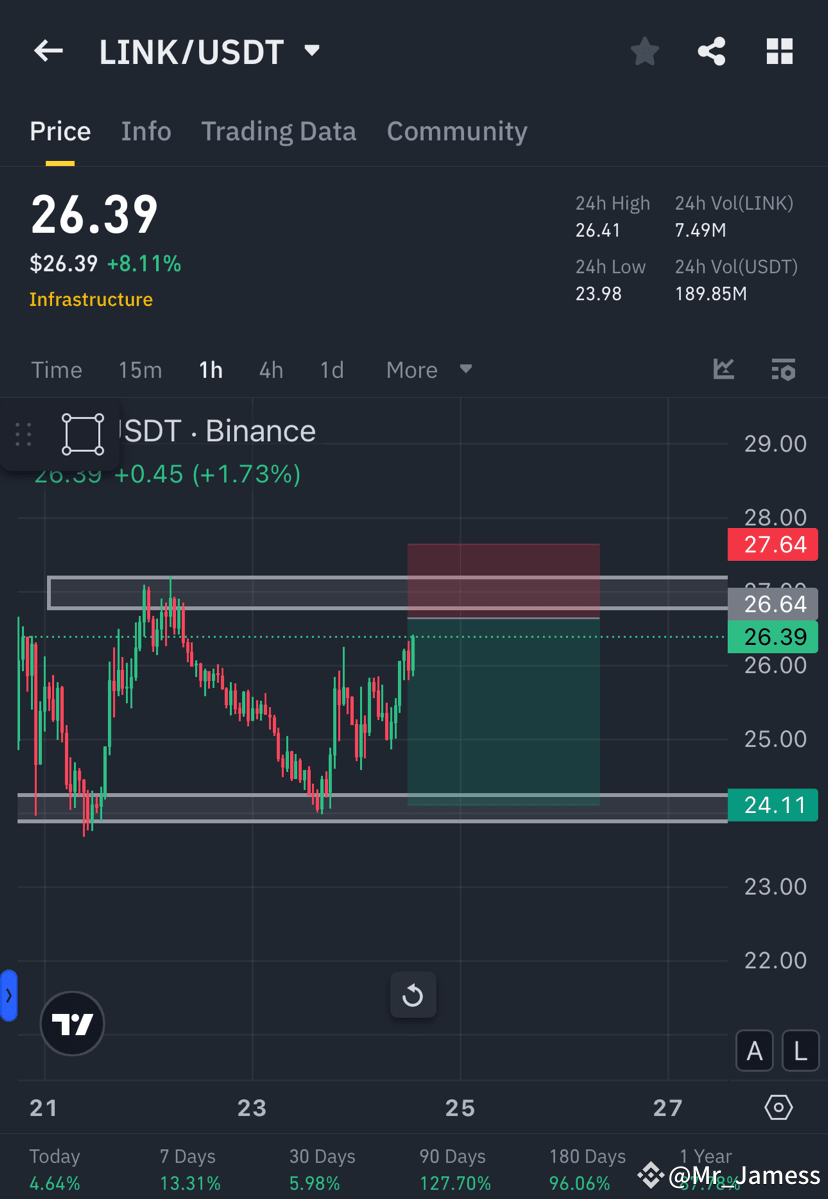Click the apps grid icon top right
828x1199 pixels.
point(779,51)
